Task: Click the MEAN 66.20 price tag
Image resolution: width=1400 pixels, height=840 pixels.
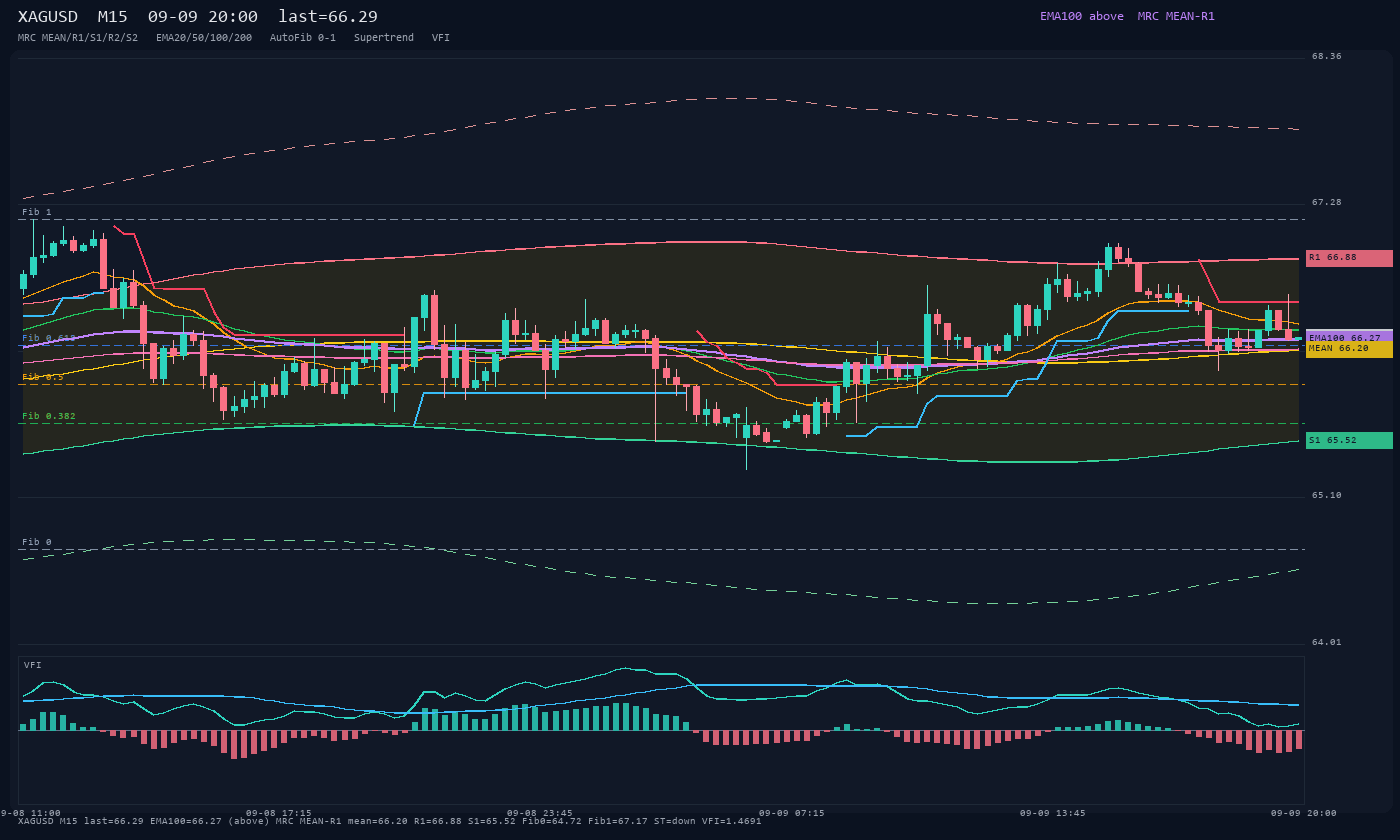Action: pyautogui.click(x=1349, y=349)
